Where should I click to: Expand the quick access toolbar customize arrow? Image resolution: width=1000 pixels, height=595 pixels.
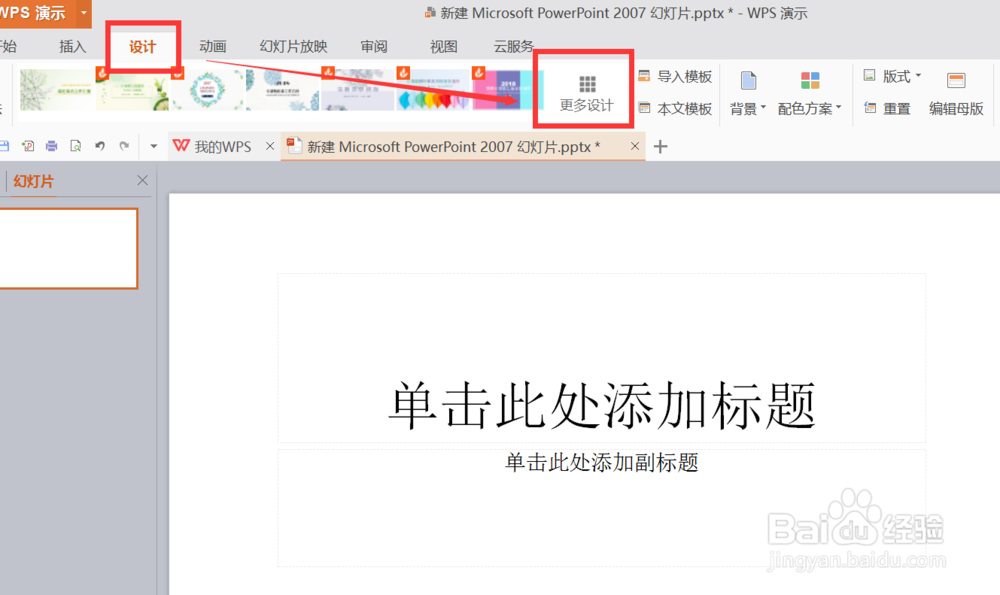click(154, 147)
